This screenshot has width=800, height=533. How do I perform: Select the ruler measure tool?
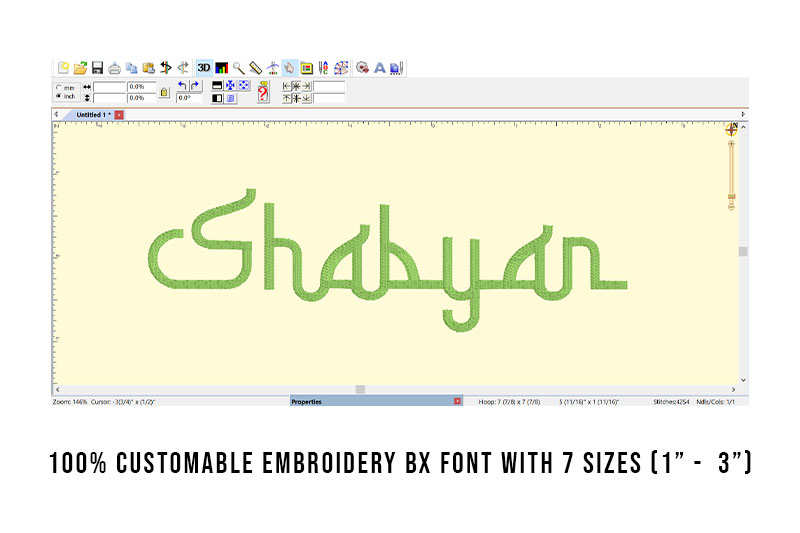click(255, 68)
